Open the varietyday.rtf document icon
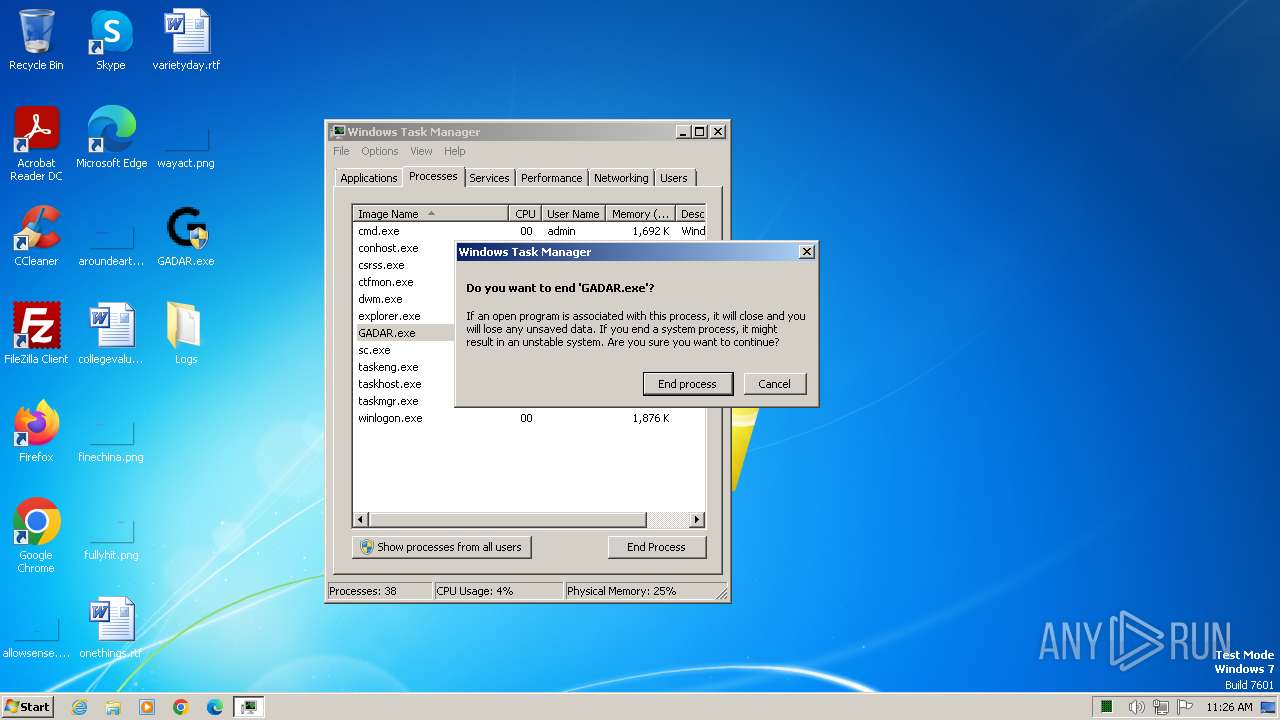1280x720 pixels. 186,40
